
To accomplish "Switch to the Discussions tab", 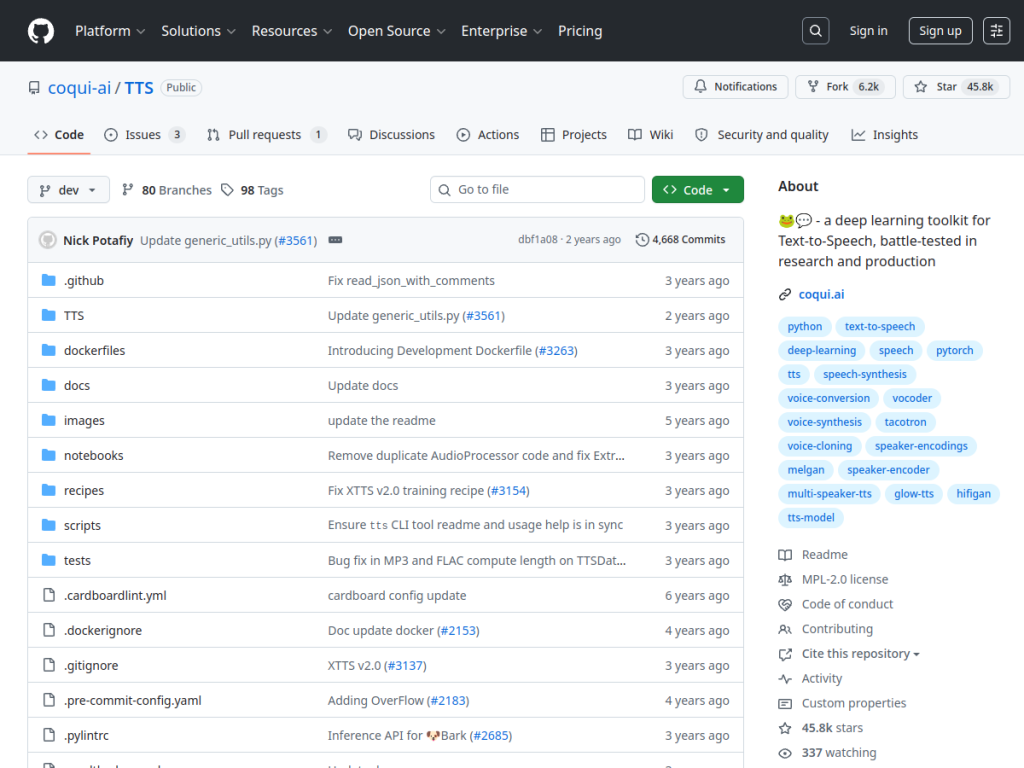I will [391, 135].
